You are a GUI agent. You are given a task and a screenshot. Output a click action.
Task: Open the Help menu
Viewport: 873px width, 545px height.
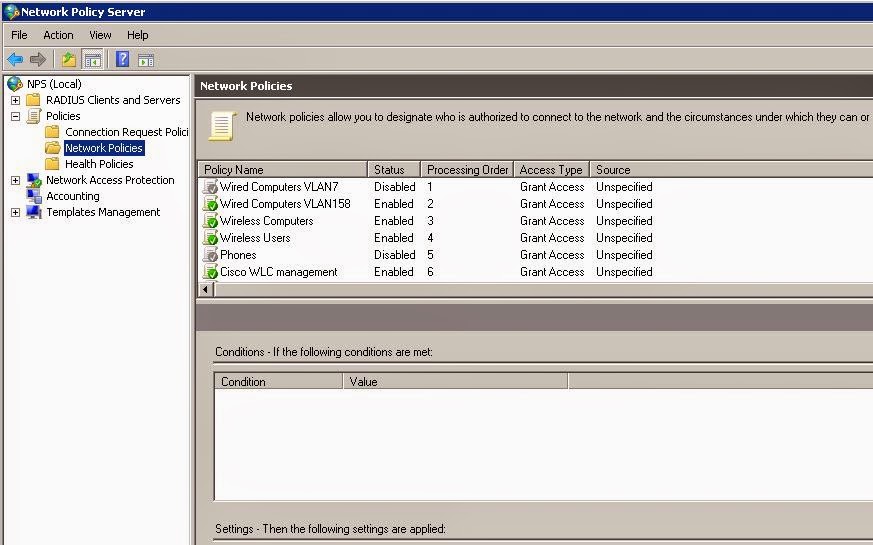pyautogui.click(x=138, y=35)
